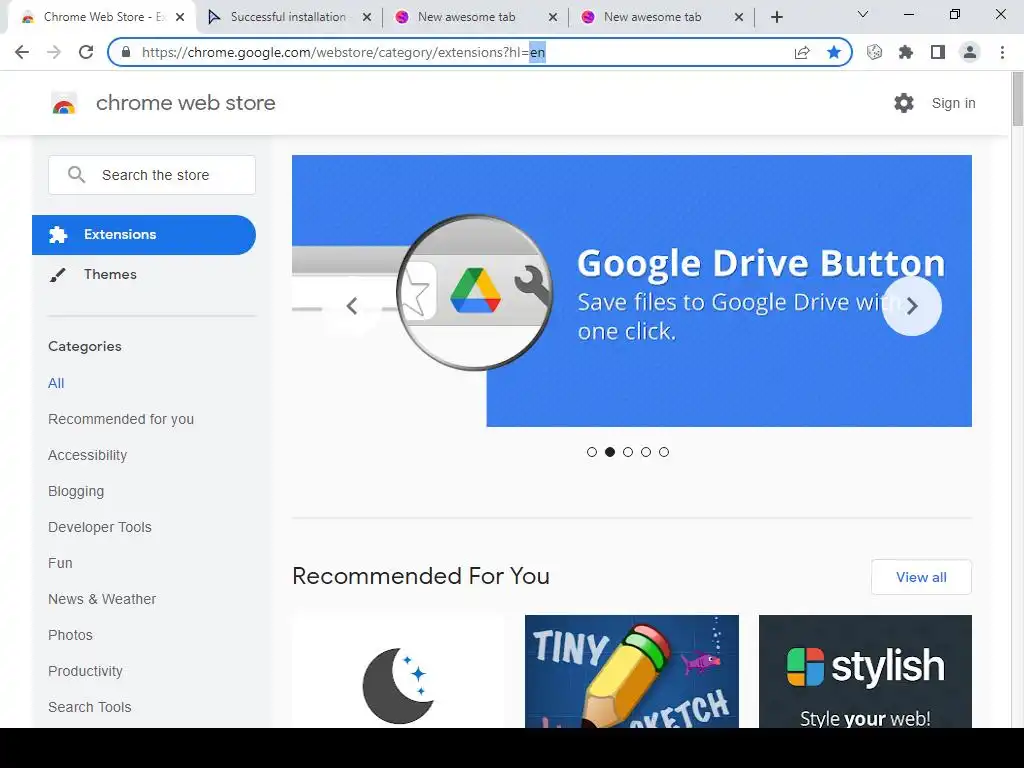Open the Tiny Sketch extension card
This screenshot has width=1024, height=768.
pyautogui.click(x=632, y=671)
